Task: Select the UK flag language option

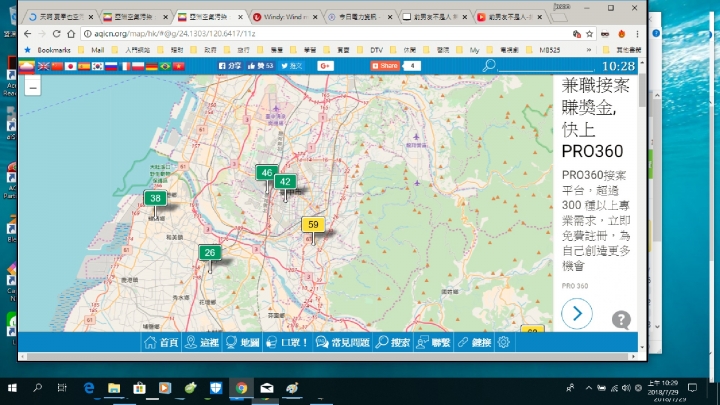Action: [x=43, y=66]
